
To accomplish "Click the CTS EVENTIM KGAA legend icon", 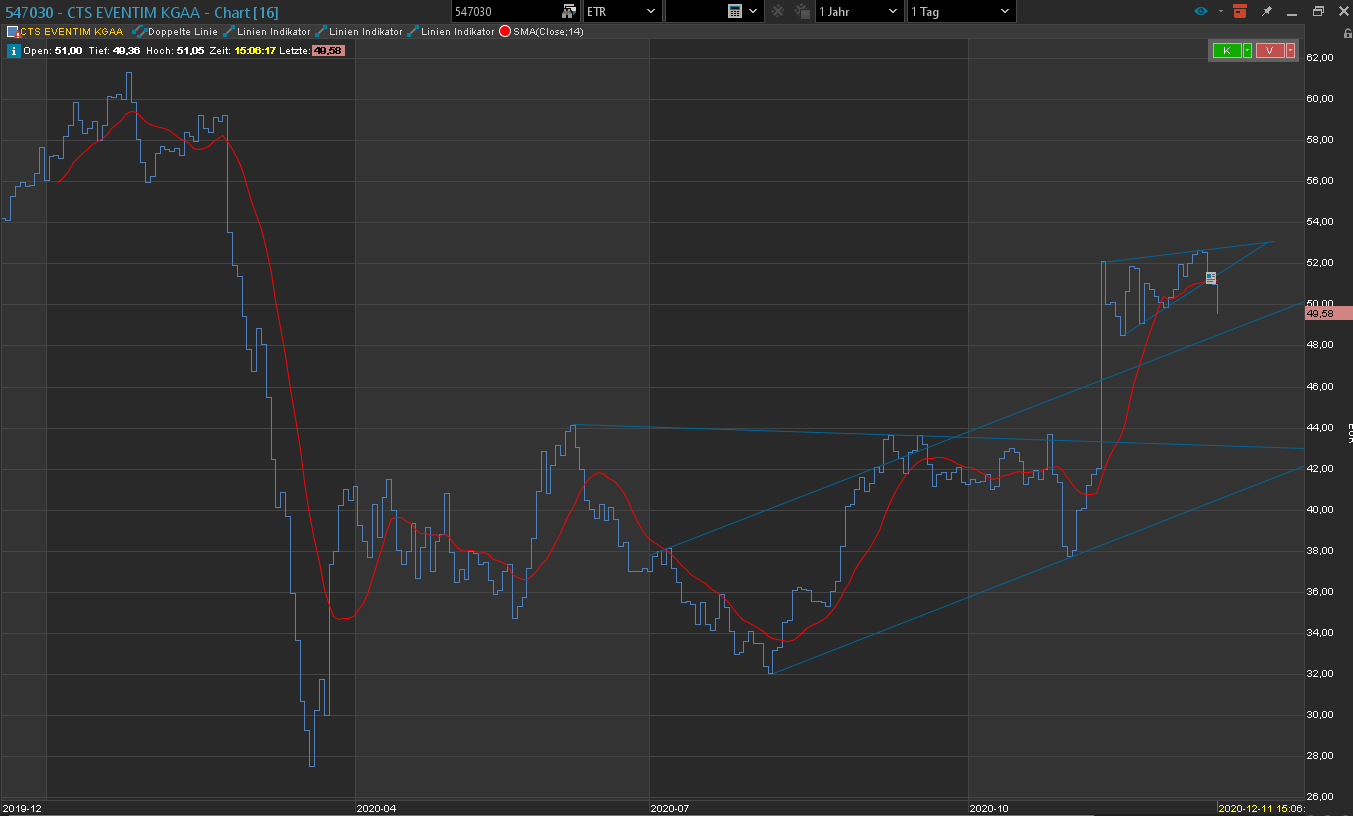I will [13, 32].
